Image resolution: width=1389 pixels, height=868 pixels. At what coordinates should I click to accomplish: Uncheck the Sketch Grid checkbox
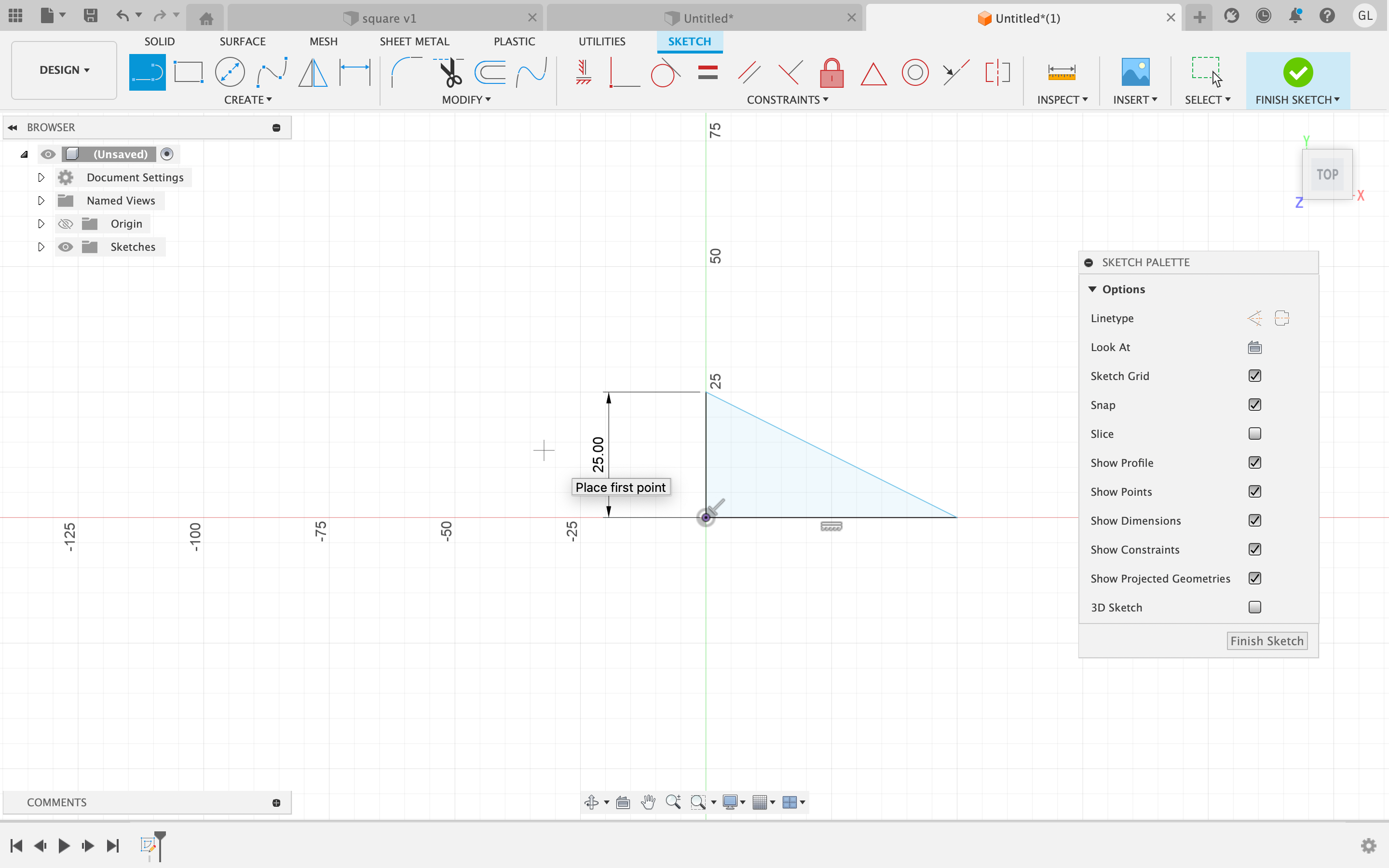(x=1254, y=376)
